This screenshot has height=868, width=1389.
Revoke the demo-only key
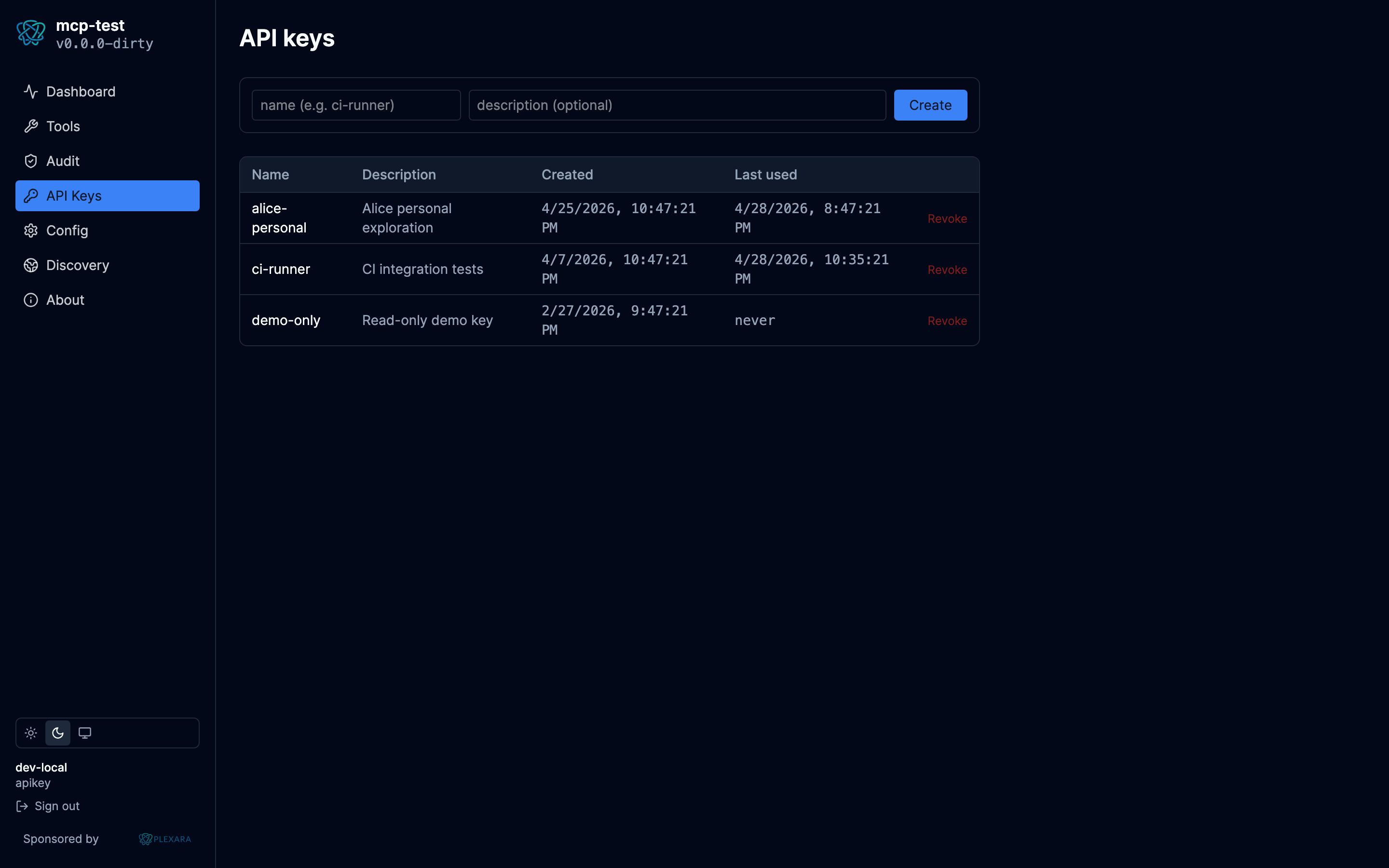coord(946,320)
